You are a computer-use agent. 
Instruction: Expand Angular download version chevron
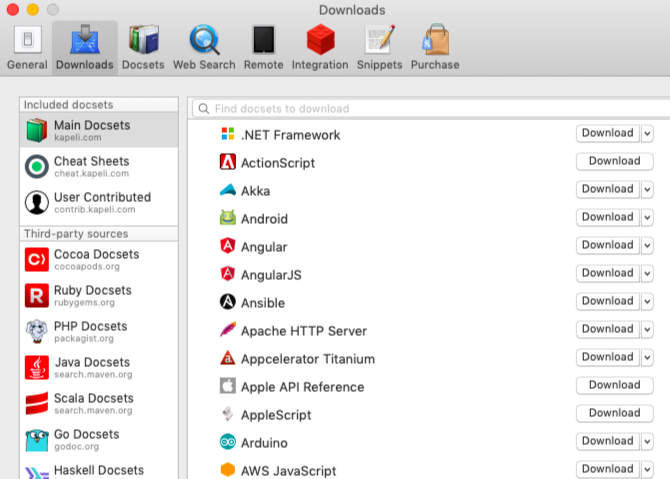(646, 245)
